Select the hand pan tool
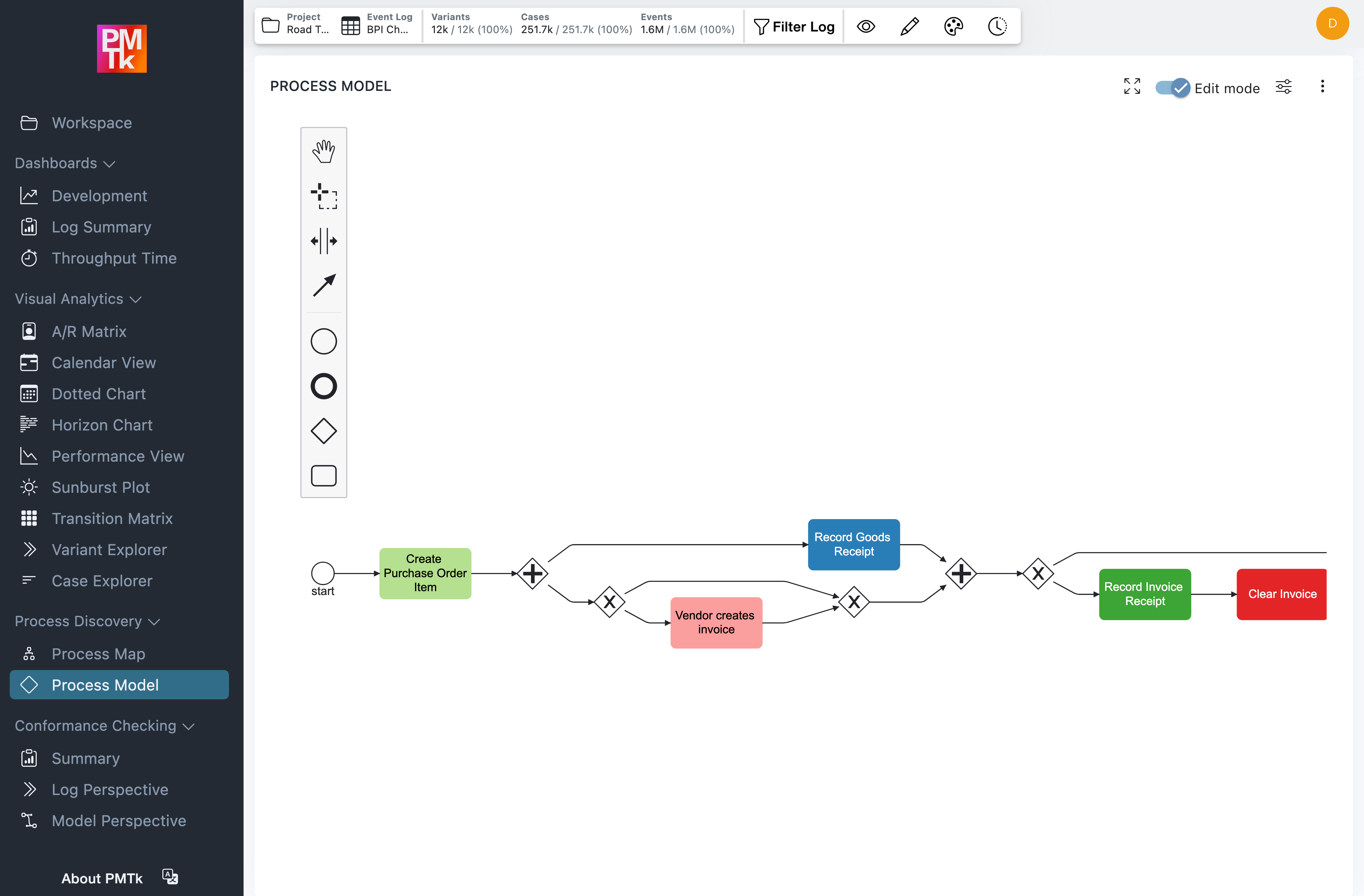1364x896 pixels. click(x=324, y=151)
